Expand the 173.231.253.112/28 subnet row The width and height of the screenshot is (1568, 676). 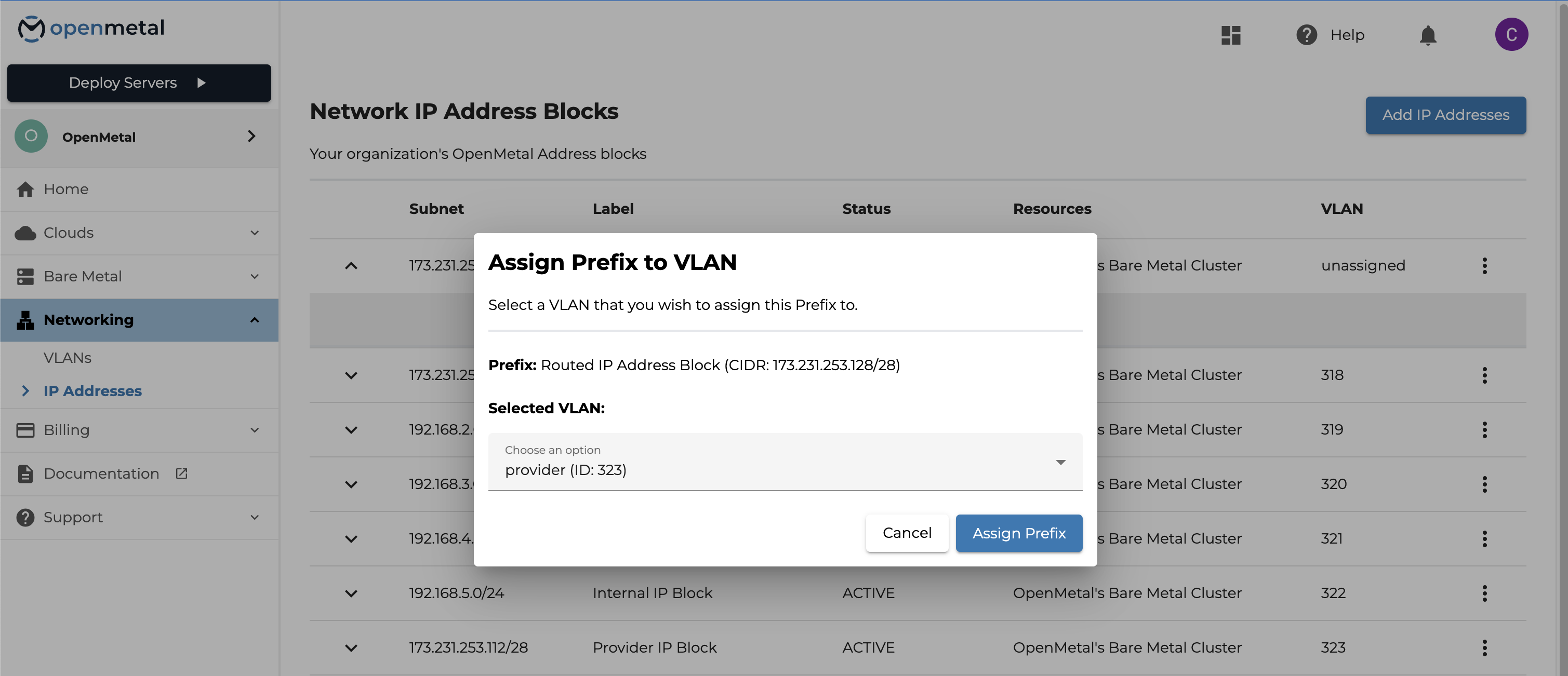(x=351, y=648)
